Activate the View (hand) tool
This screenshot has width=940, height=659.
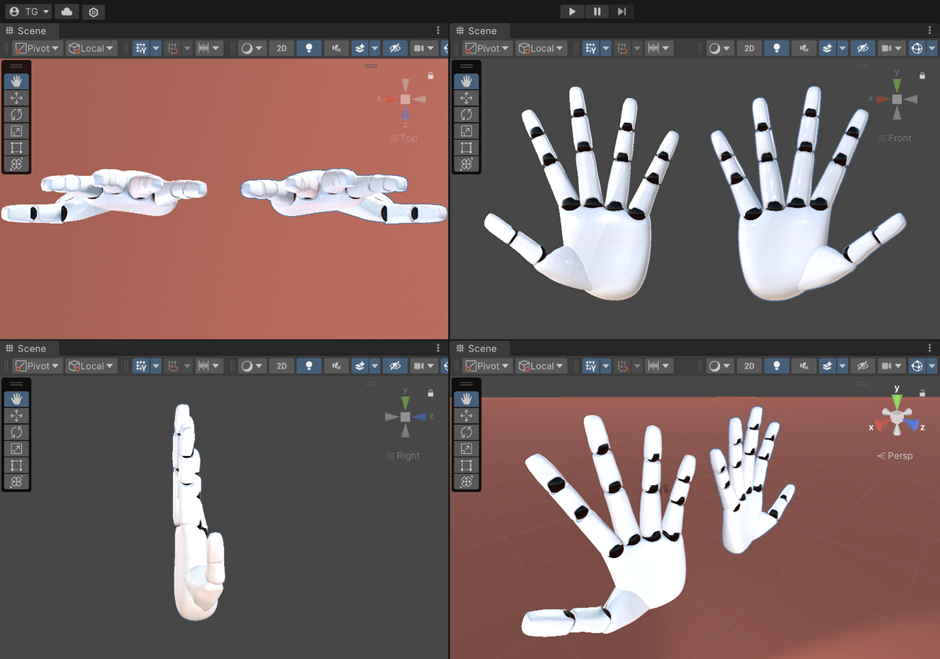click(x=15, y=80)
